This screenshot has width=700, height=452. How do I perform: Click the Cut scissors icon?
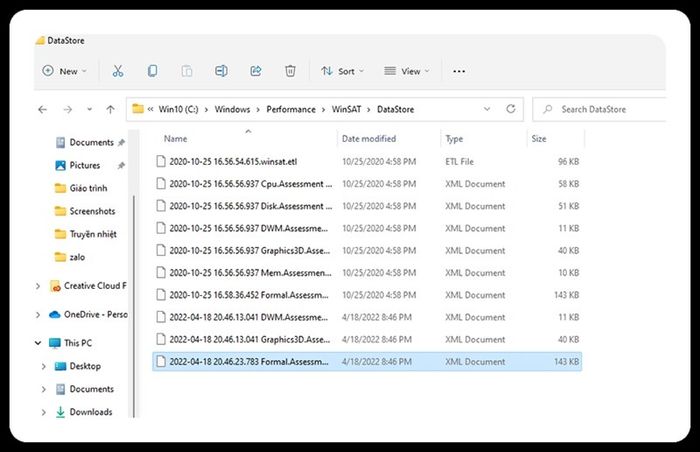[117, 71]
